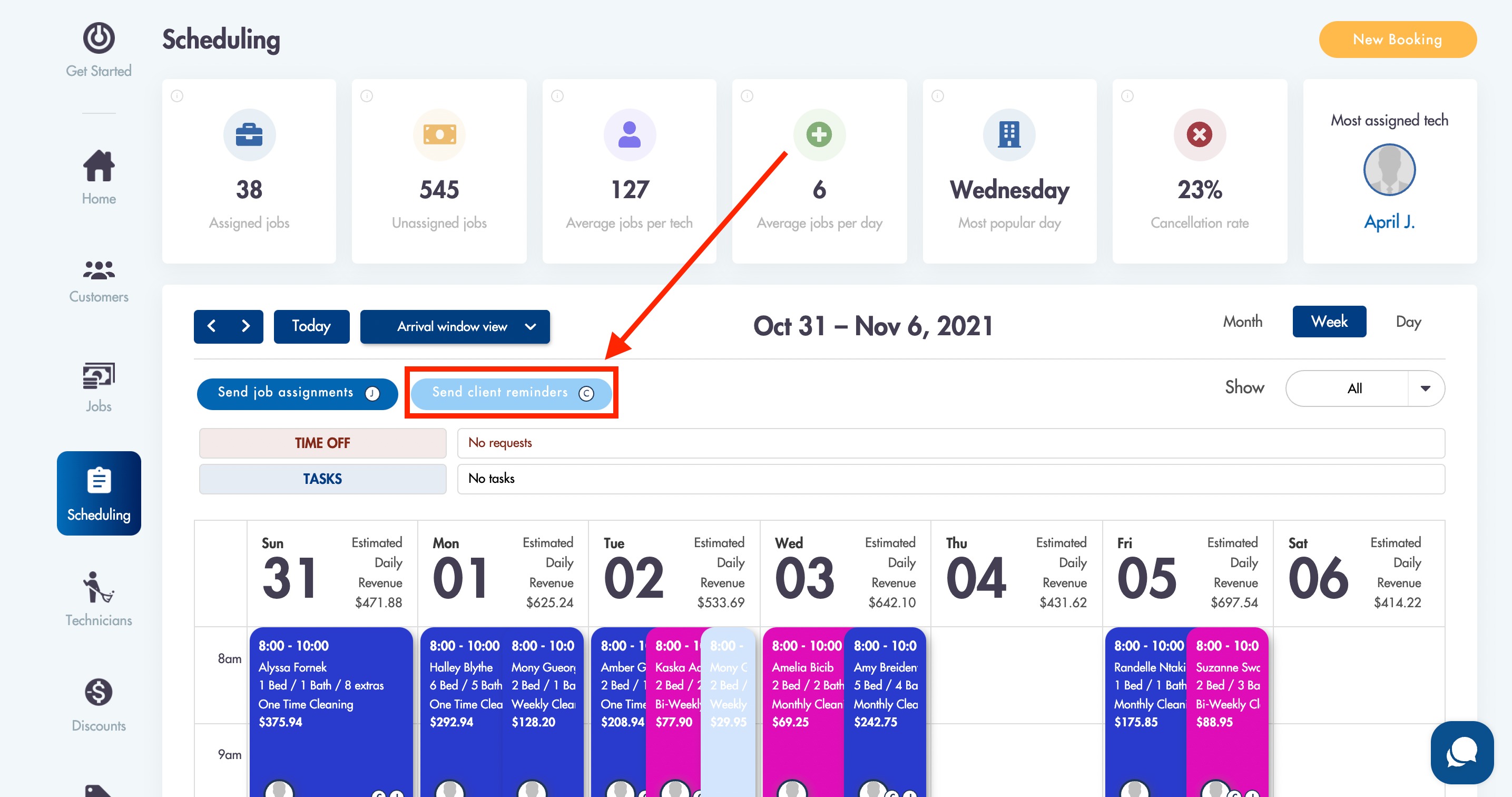The height and width of the screenshot is (797, 1512).
Task: Expand the Arrival window view dropdown
Action: pos(455,327)
